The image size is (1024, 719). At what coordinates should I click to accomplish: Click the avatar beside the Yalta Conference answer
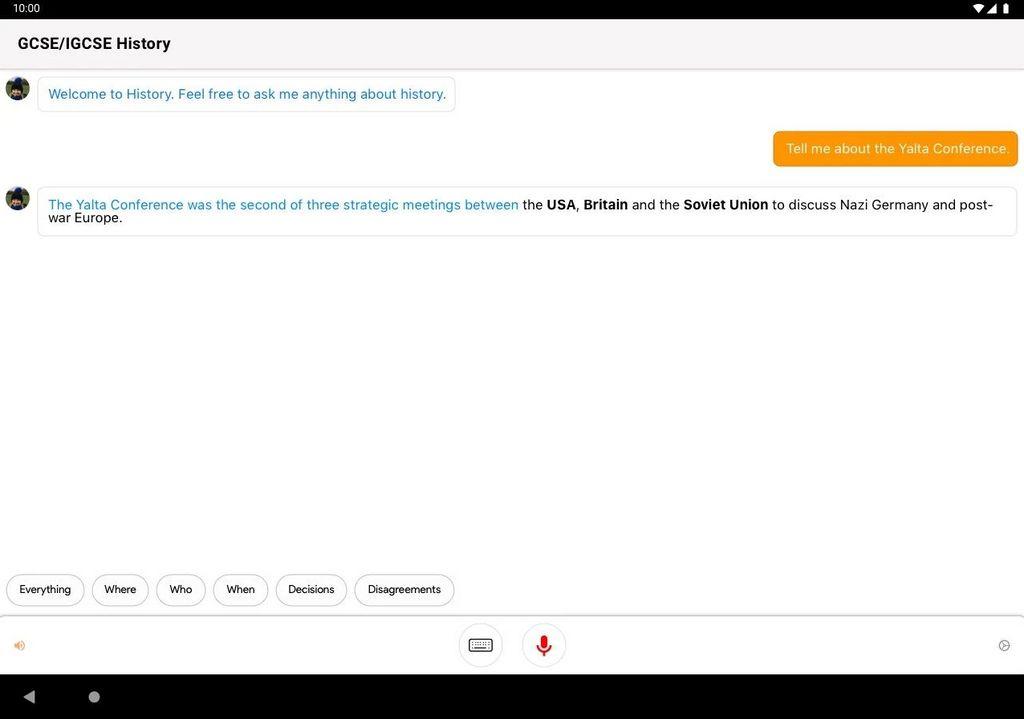[18, 198]
